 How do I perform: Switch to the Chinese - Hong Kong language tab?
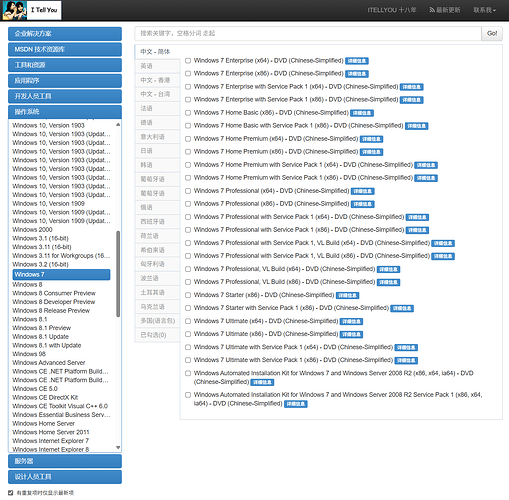157,80
